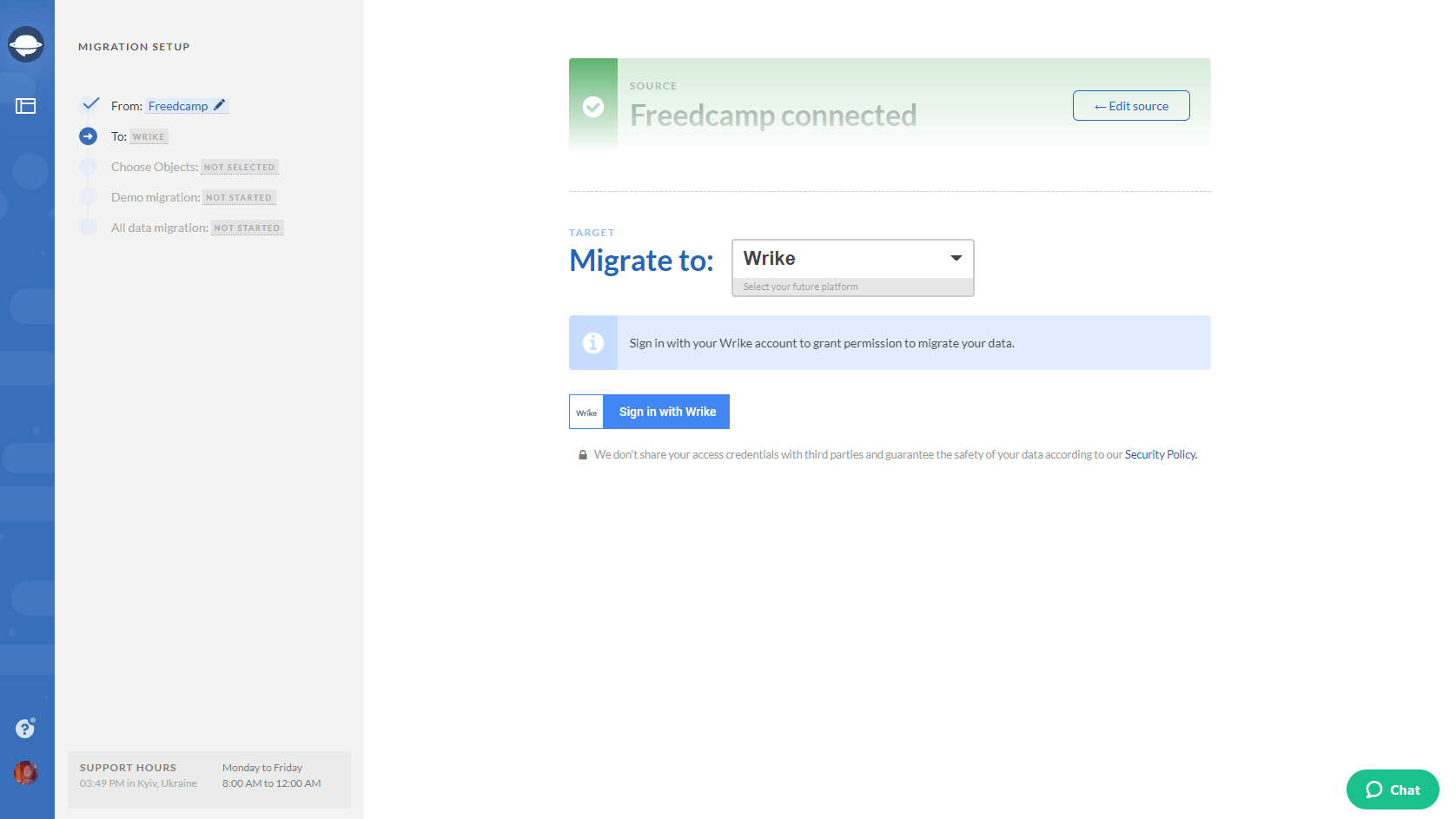The width and height of the screenshot is (1456, 819).
Task: Click the completed step checkmark icon
Action: tap(90, 104)
